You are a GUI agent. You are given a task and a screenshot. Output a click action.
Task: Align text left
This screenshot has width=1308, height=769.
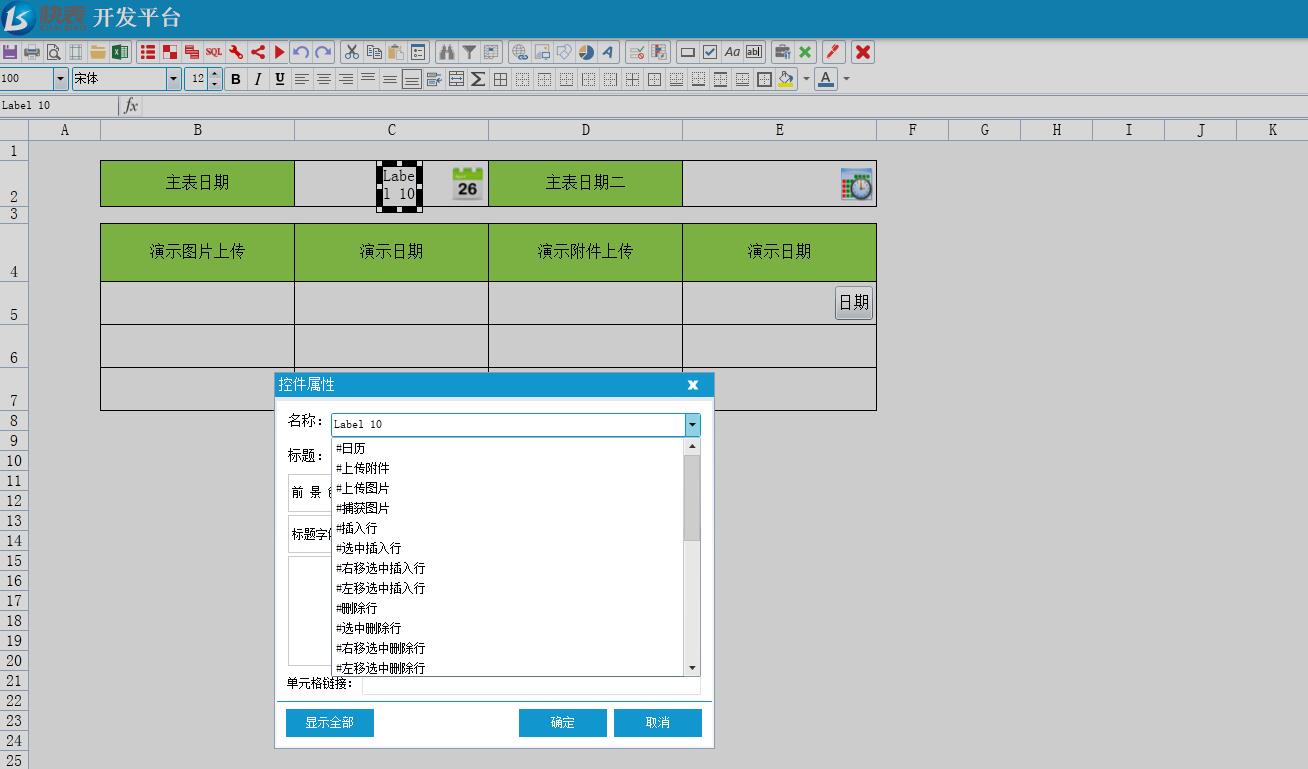pos(302,79)
